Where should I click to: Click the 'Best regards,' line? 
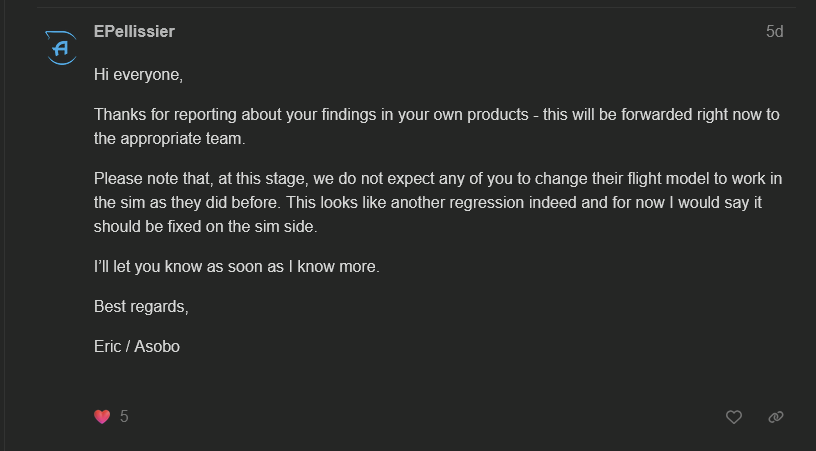tap(141, 306)
